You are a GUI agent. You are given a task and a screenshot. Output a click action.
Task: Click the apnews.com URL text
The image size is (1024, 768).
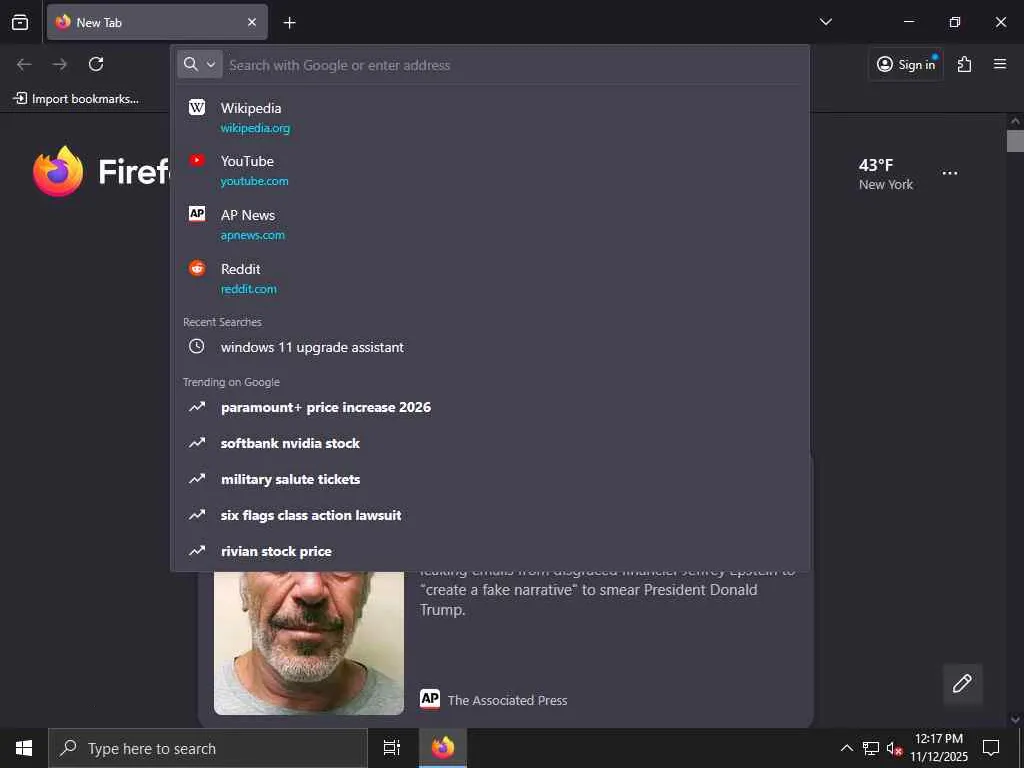252,235
